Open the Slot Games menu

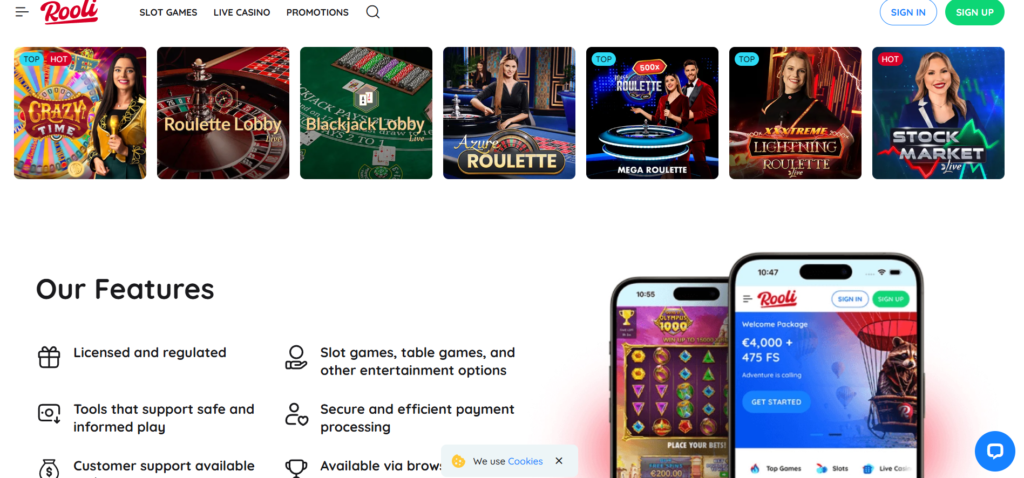pyautogui.click(x=168, y=12)
